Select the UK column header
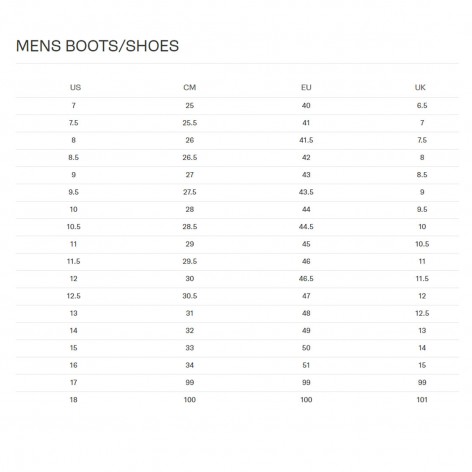 [x=420, y=87]
